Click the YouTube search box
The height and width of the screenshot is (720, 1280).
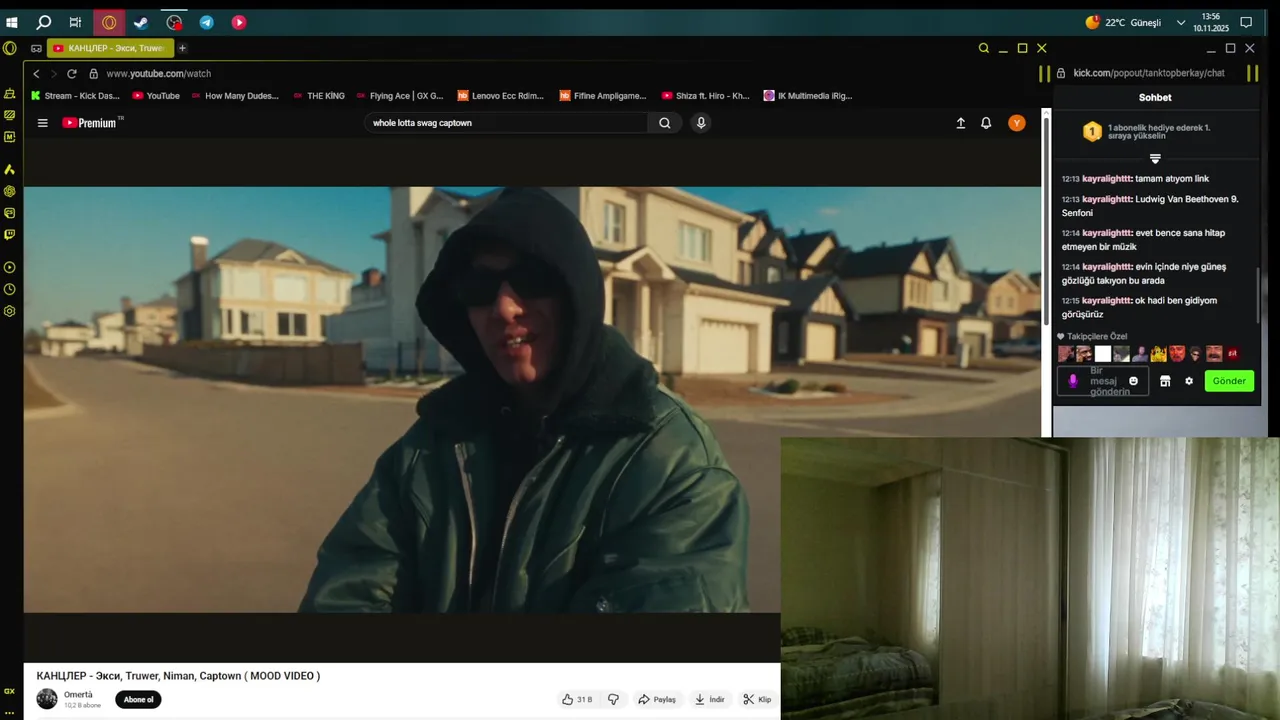tap(505, 123)
